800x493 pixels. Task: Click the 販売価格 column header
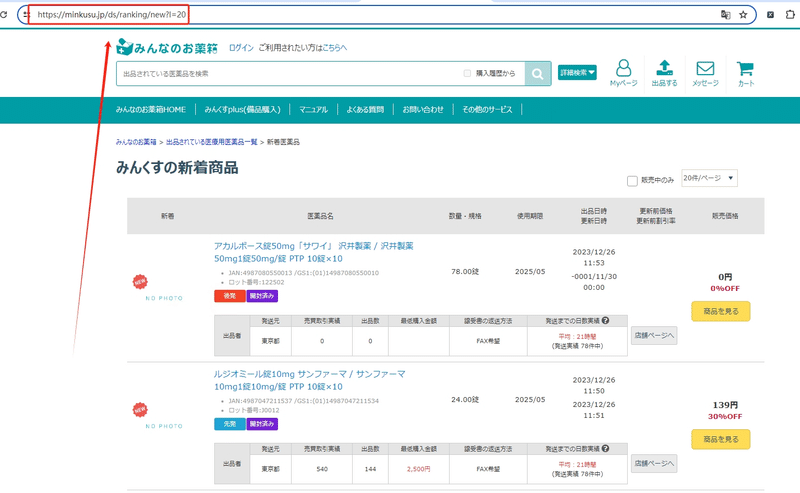(725, 216)
